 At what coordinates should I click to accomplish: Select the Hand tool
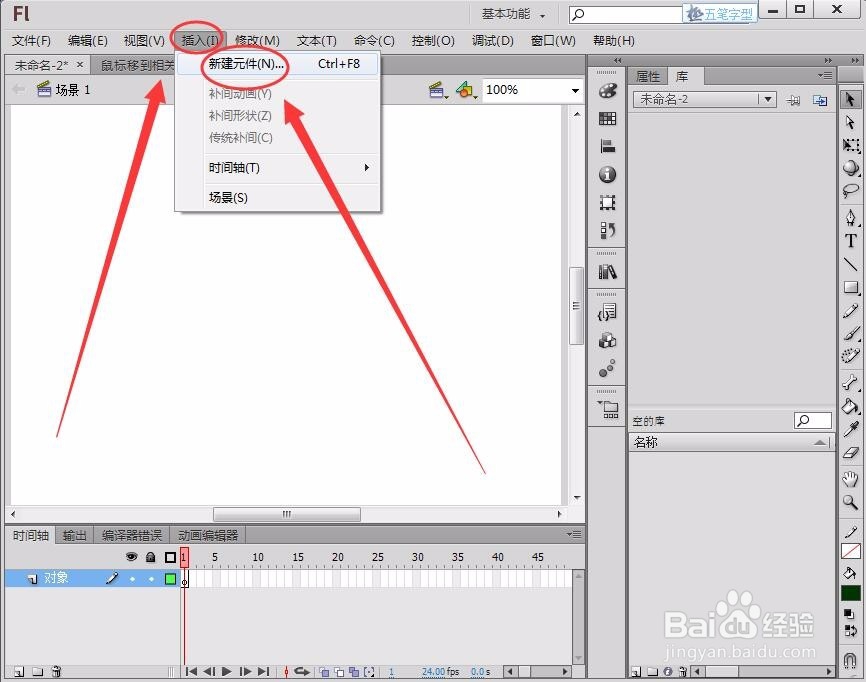(851, 478)
